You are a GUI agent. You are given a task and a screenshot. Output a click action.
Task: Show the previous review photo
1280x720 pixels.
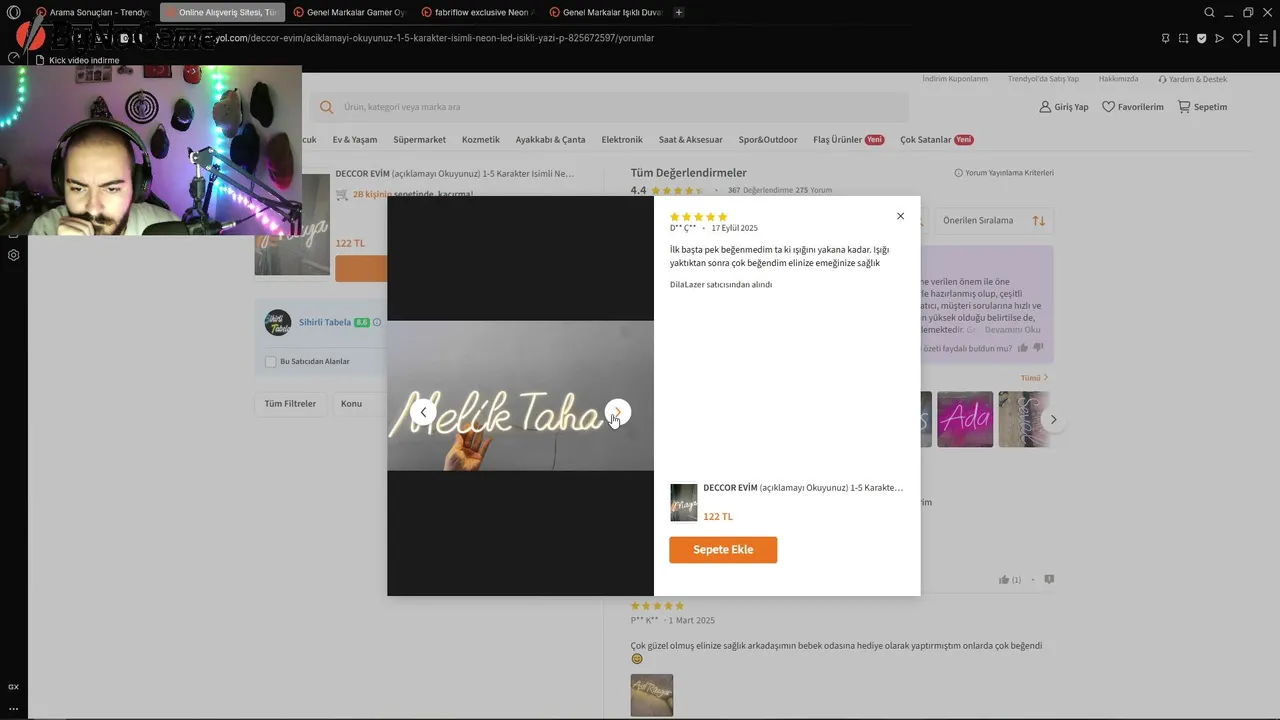(x=423, y=412)
